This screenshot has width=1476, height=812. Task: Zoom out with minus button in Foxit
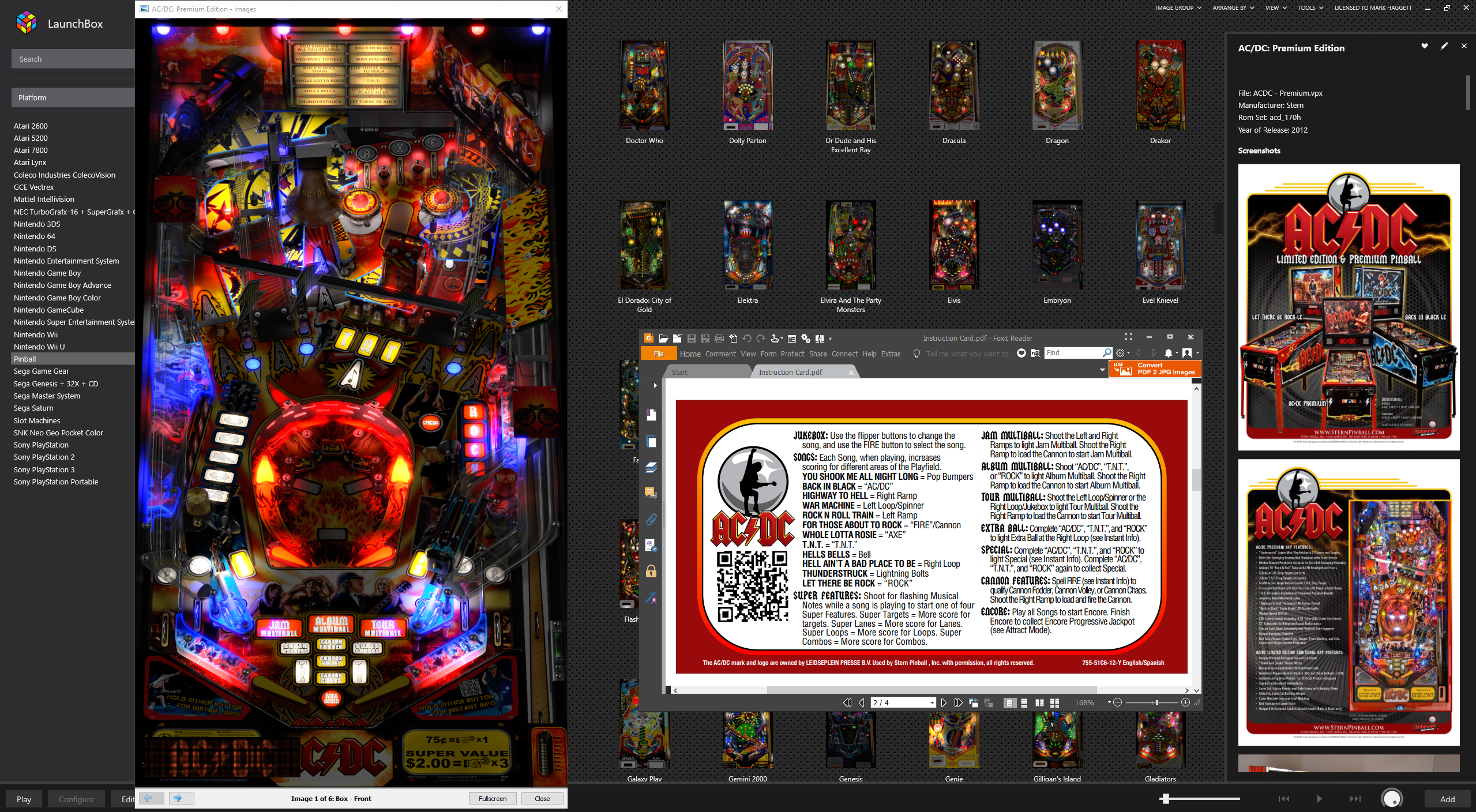pos(1117,702)
